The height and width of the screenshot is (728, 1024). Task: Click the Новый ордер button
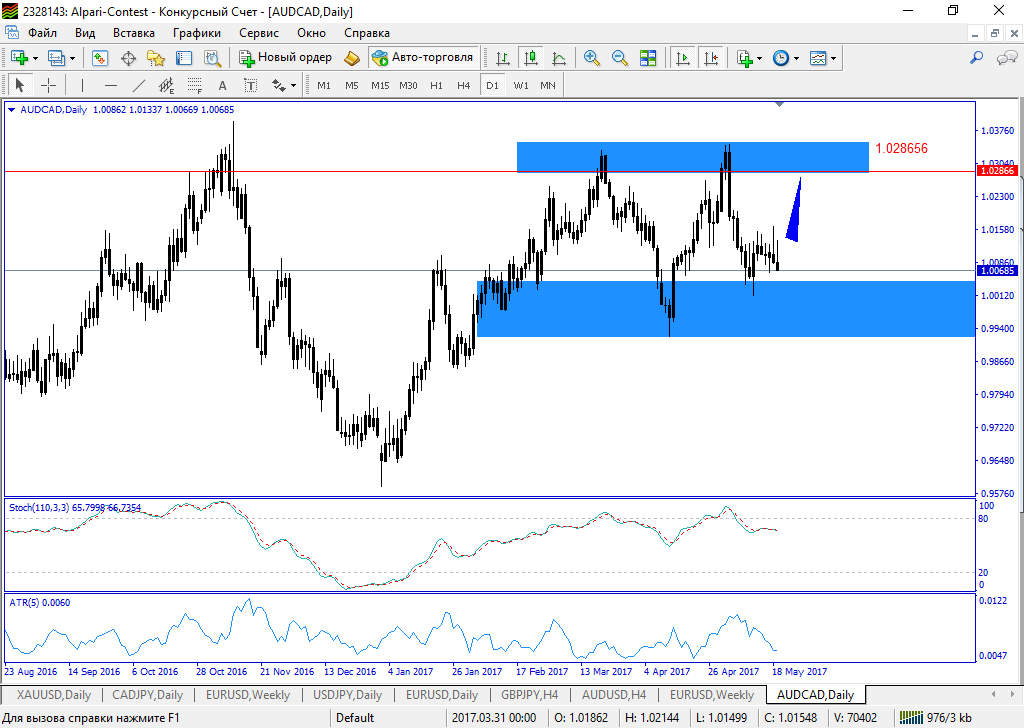(285, 57)
